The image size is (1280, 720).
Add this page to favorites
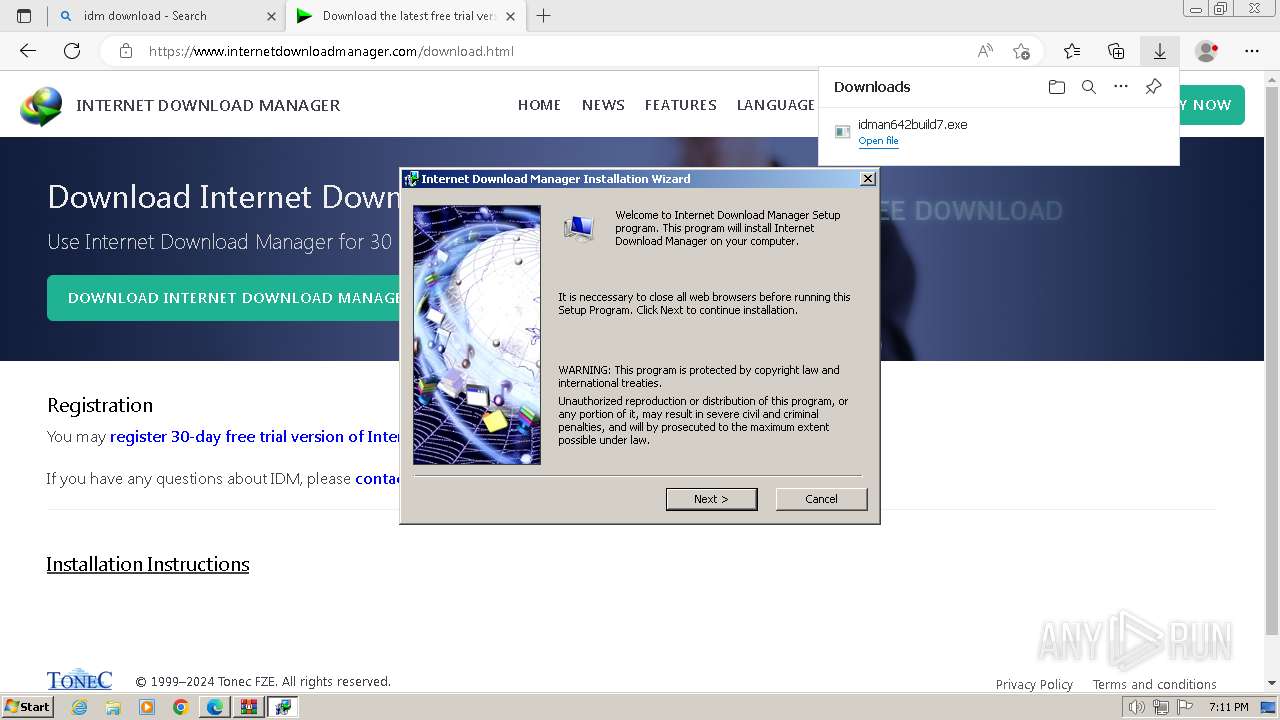[1021, 51]
